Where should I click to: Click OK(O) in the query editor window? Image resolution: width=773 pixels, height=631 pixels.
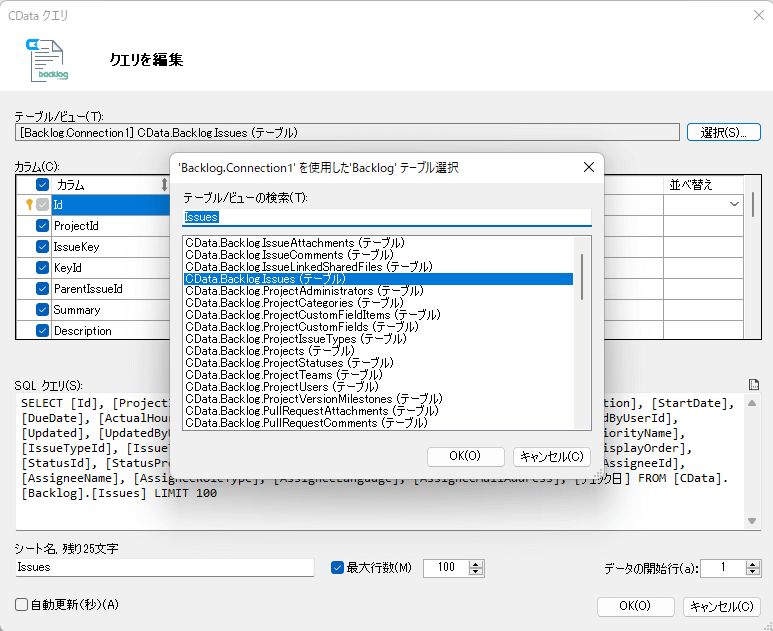tap(635, 606)
